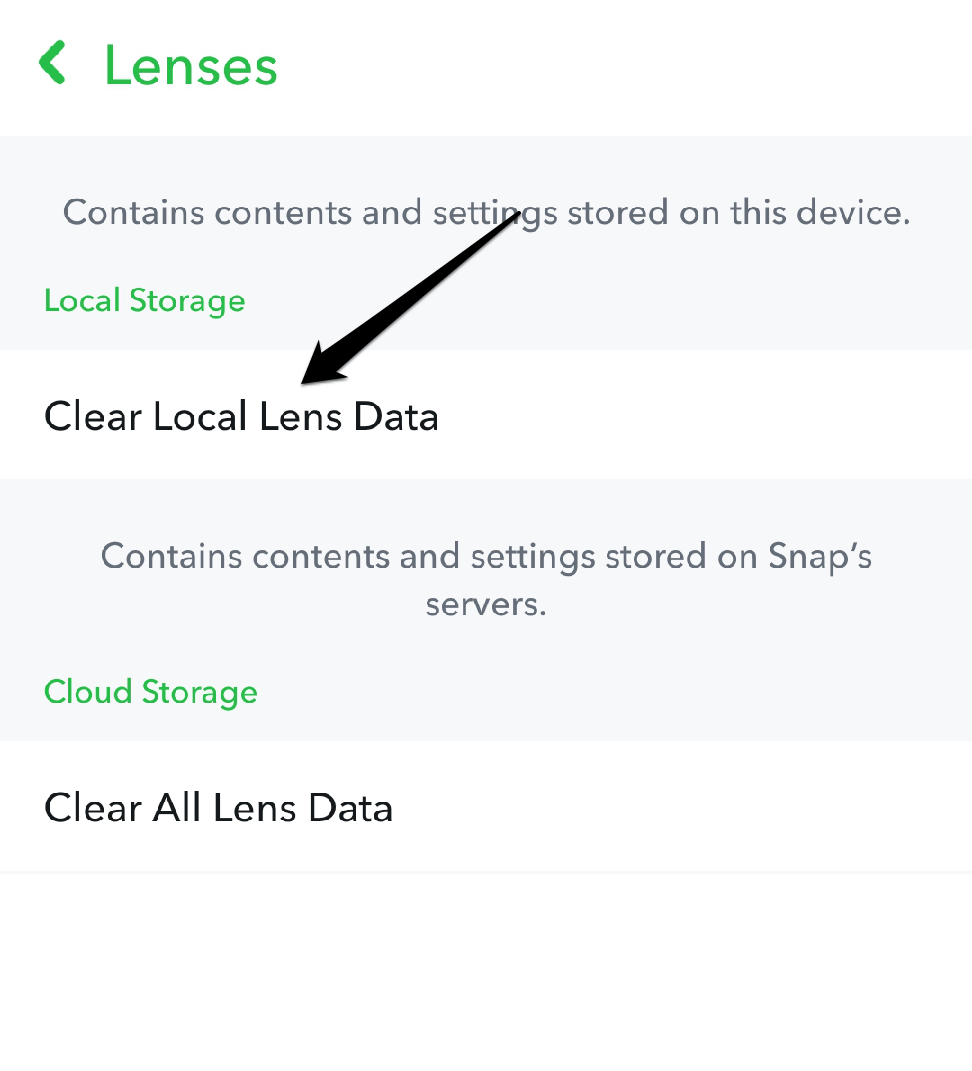This screenshot has width=972, height=1071.
Task: Tap the green back chevron icon
Action: coord(52,62)
